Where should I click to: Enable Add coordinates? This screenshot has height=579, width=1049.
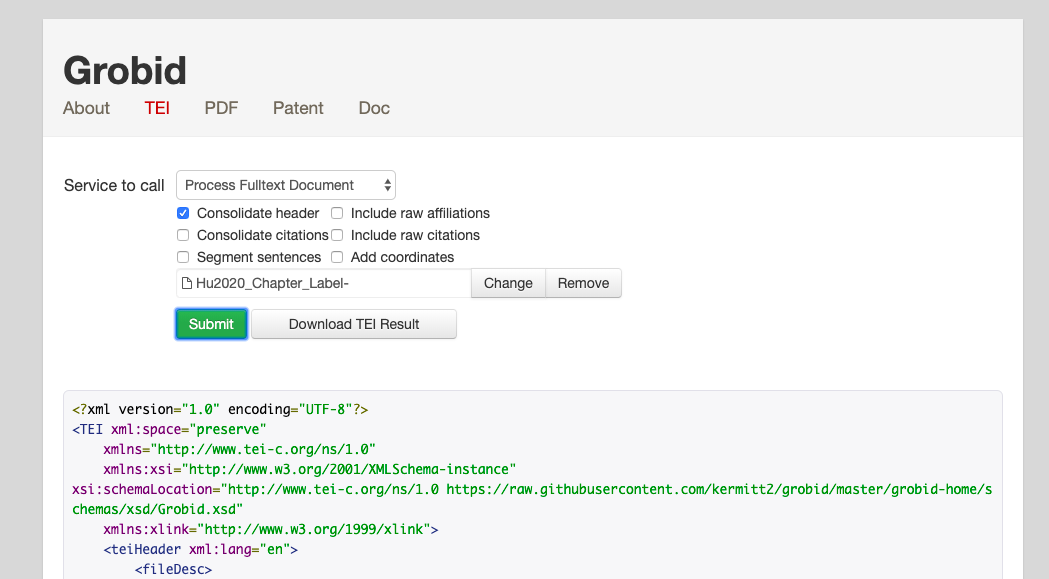click(336, 256)
